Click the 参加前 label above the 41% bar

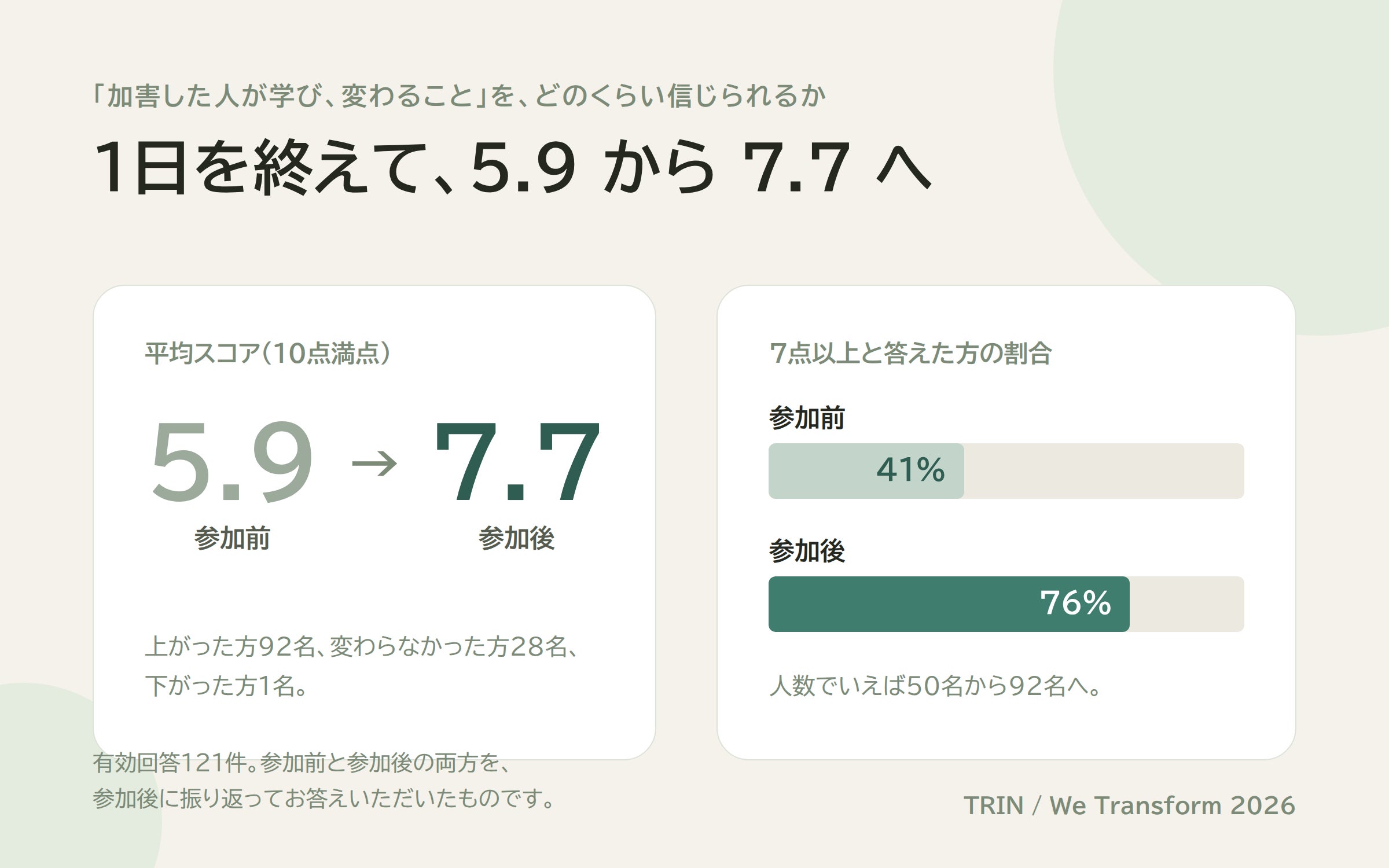pos(807,418)
